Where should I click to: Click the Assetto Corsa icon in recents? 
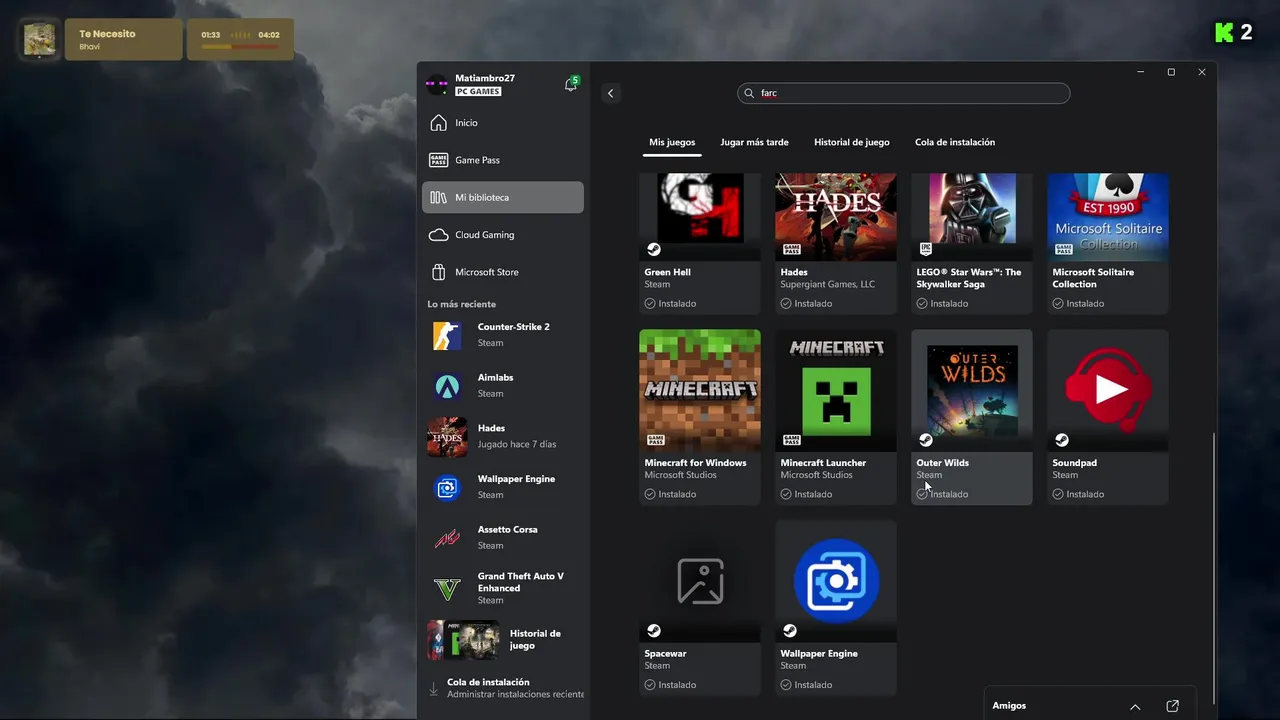coord(447,538)
